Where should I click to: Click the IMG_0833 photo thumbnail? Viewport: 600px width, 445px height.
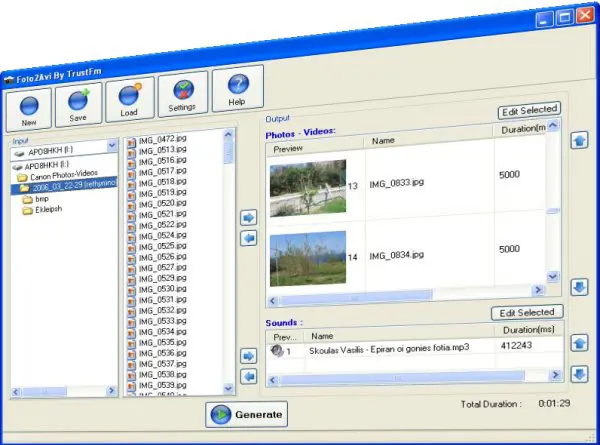308,186
